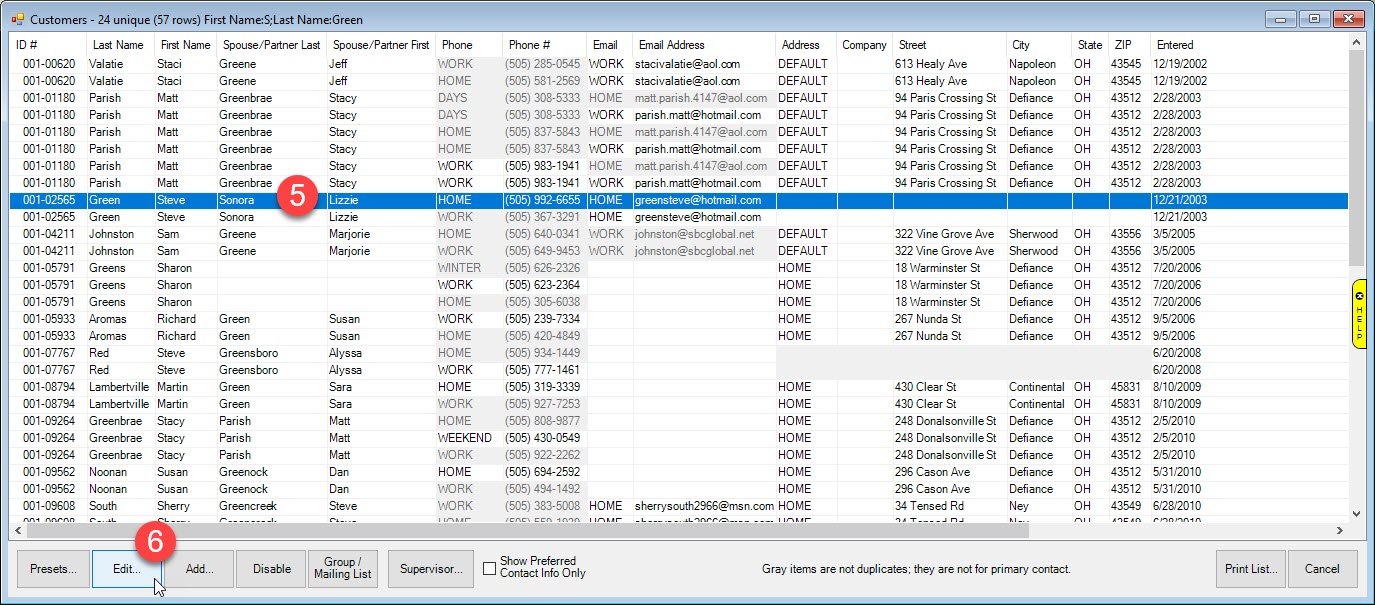Image resolution: width=1375 pixels, height=605 pixels.
Task: Cancel the Customers dialog
Action: click(1321, 569)
